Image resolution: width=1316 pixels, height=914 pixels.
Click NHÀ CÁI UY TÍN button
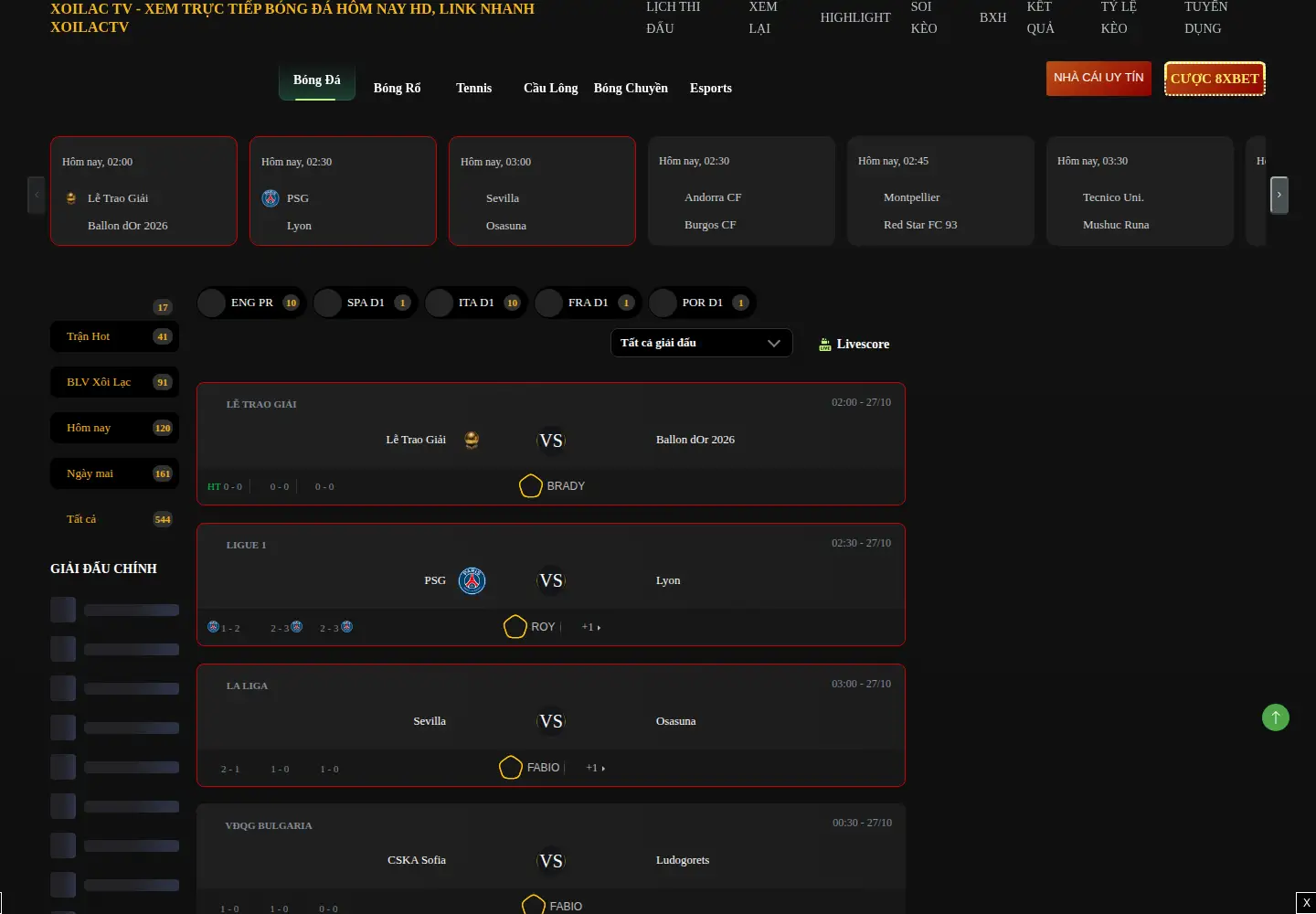pyautogui.click(x=1098, y=78)
